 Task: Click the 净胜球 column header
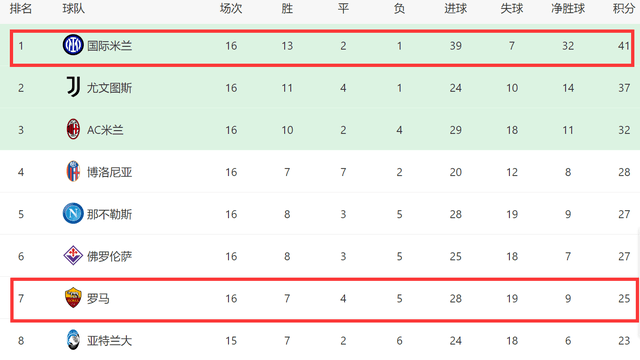click(568, 9)
